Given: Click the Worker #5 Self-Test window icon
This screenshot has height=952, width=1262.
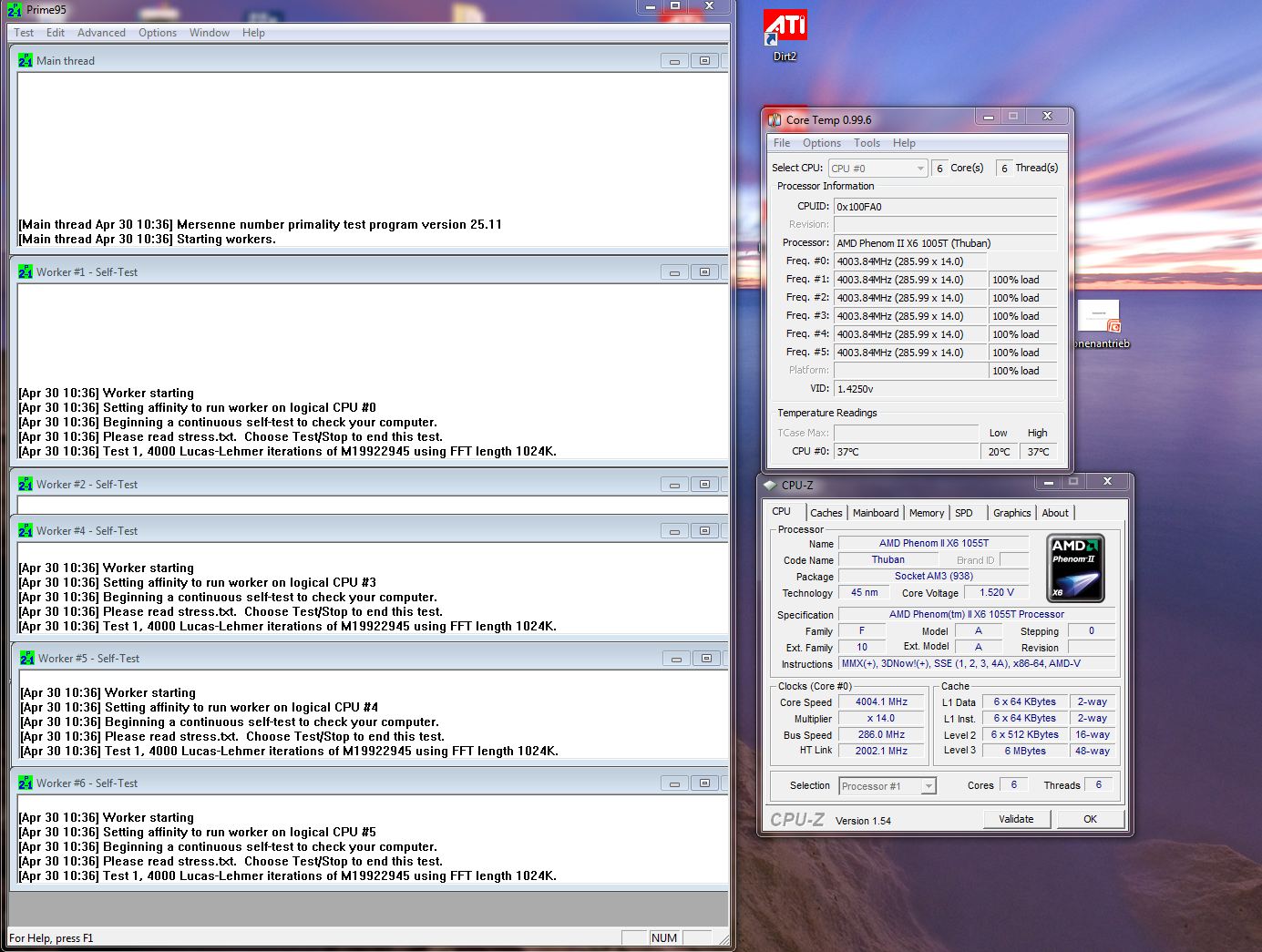Looking at the screenshot, I should pos(27,659).
